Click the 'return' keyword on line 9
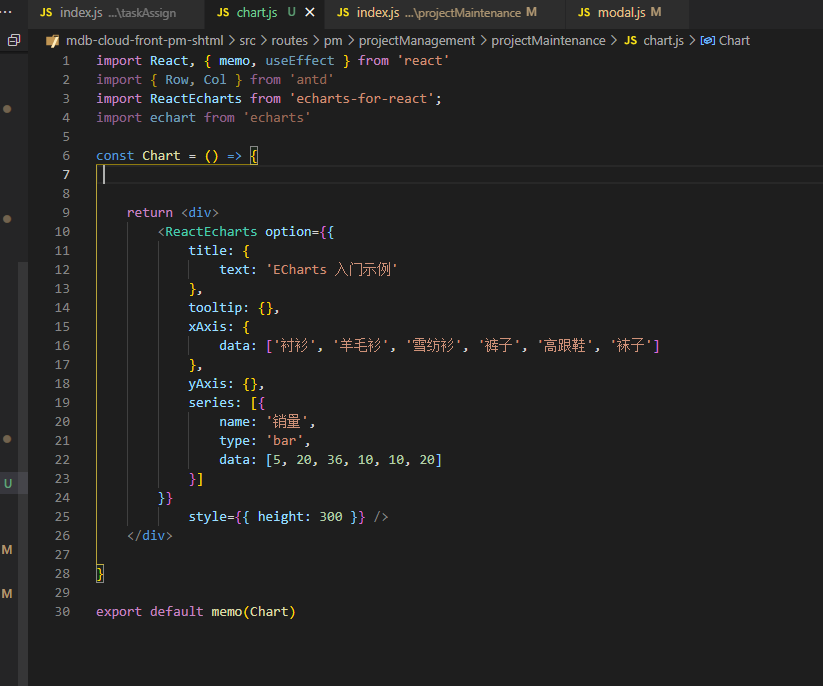823x686 pixels. [x=150, y=213]
